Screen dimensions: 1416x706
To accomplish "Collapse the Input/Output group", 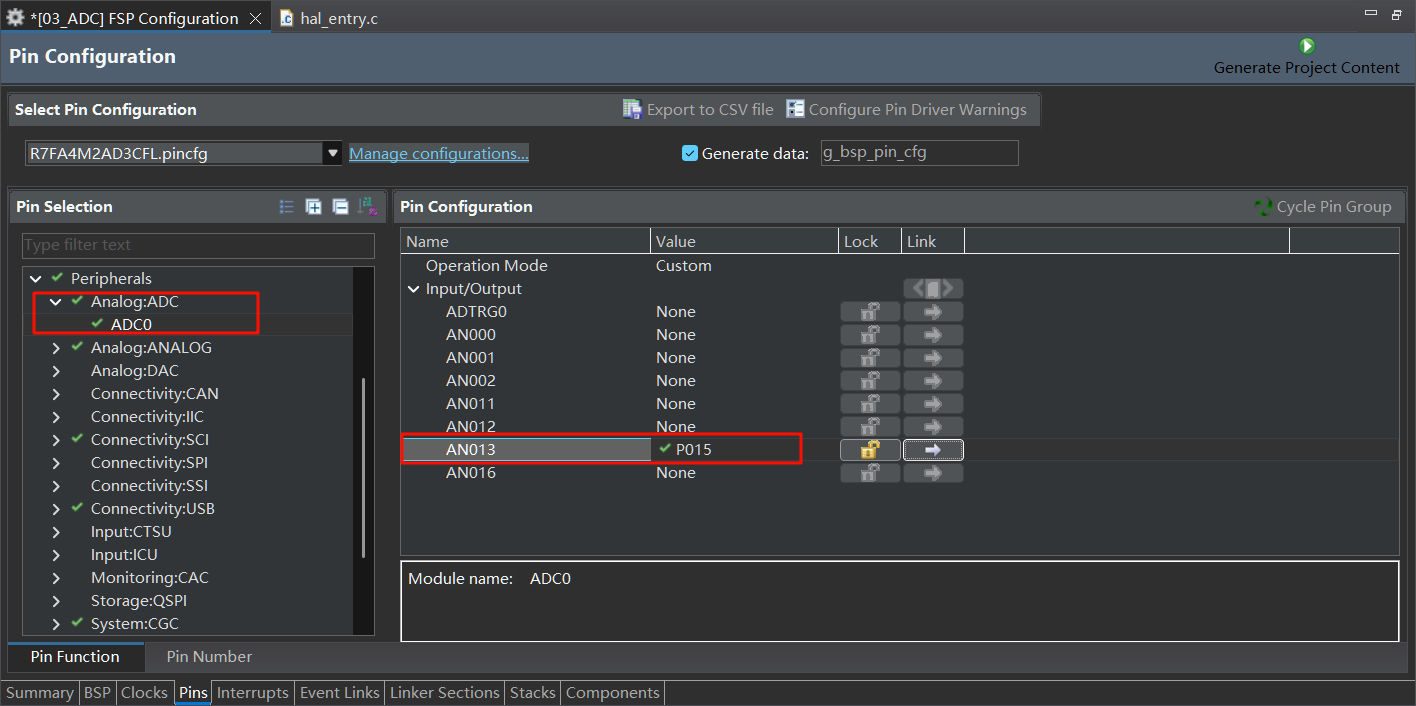I will (413, 289).
